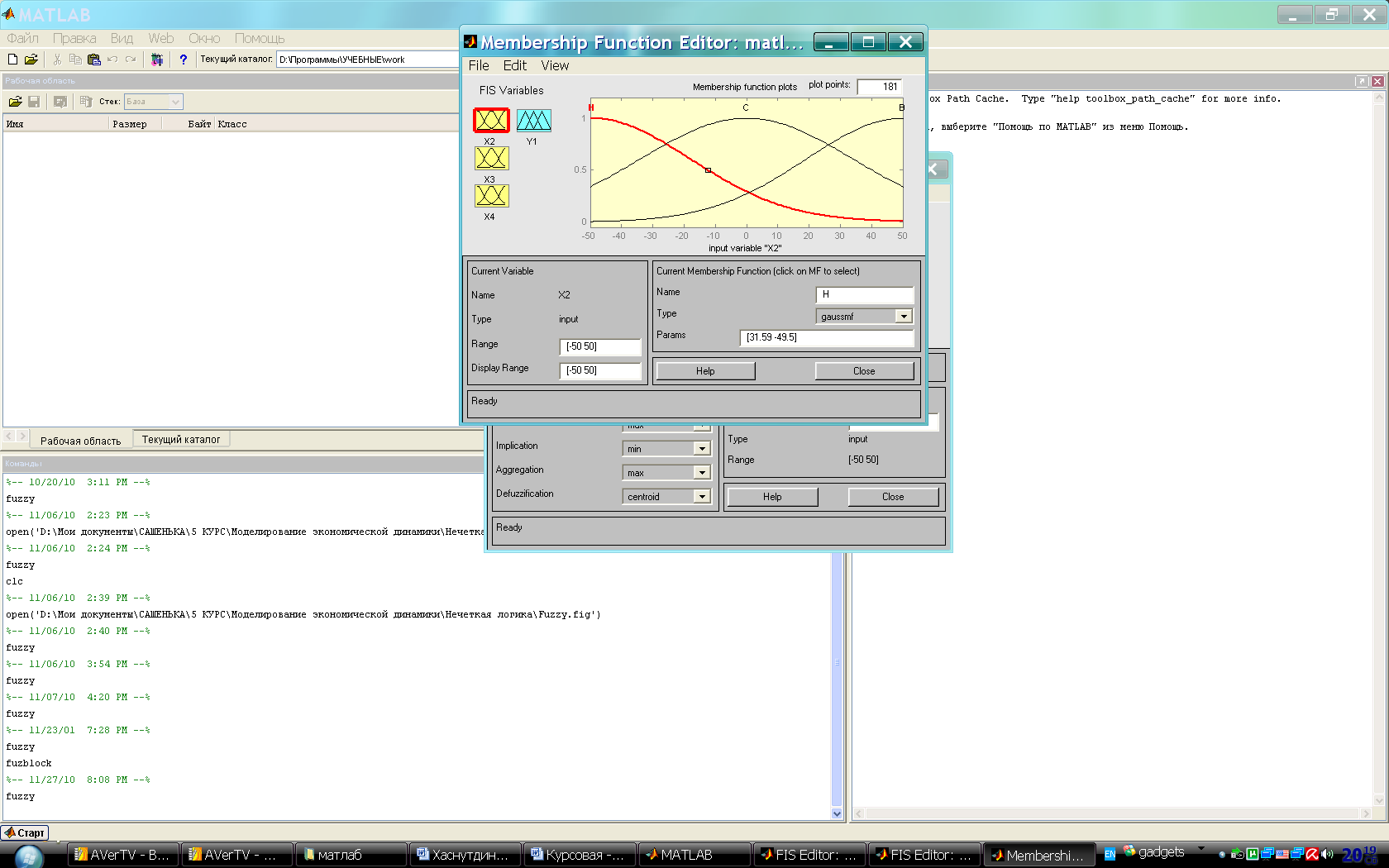1389x868 pixels.
Task: Click the Класс column header
Action: pos(232,124)
